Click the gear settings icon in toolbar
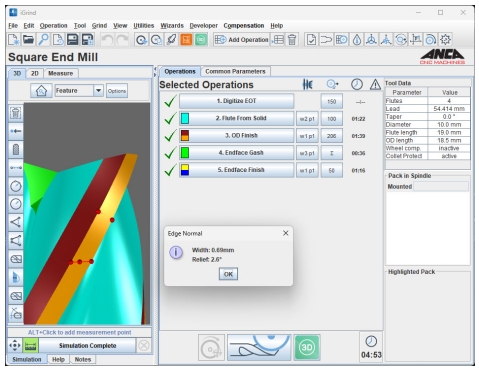 pos(445,40)
